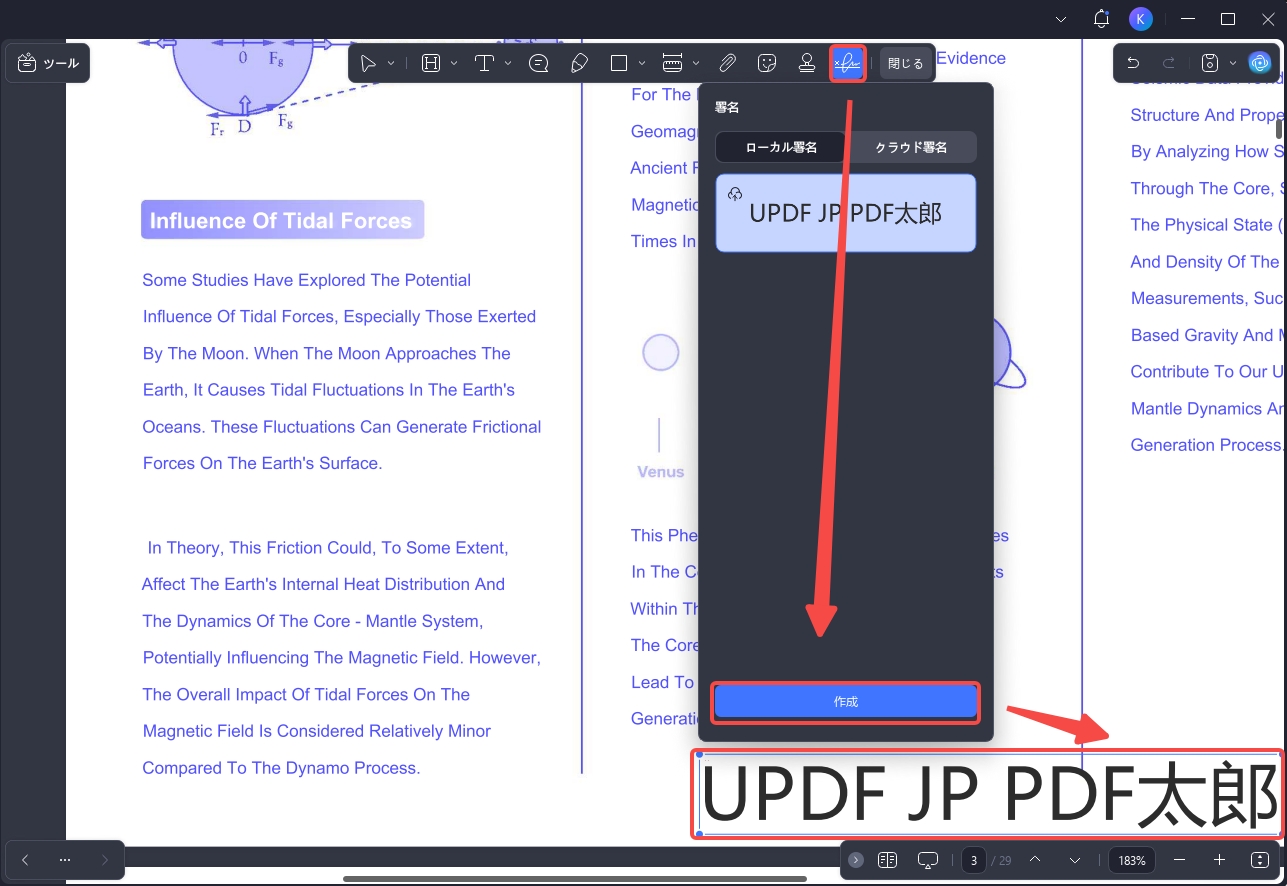Open the K user account avatar
1287x886 pixels.
point(1140,18)
